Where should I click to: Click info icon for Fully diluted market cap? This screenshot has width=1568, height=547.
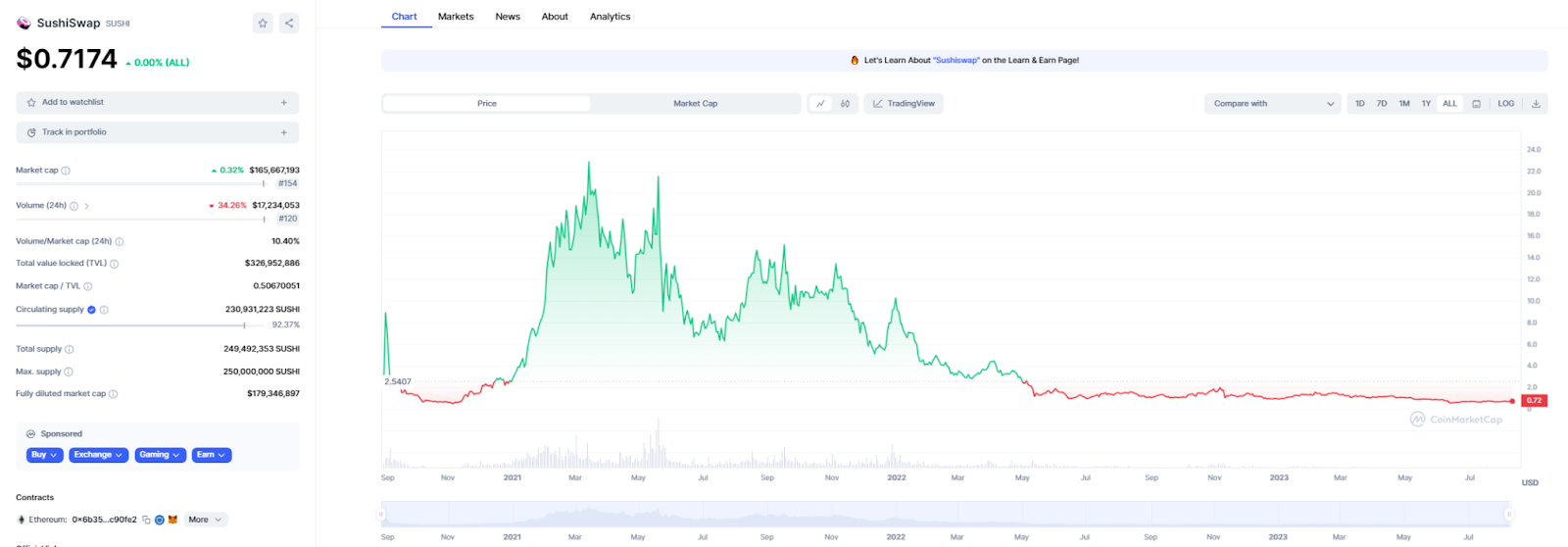pyautogui.click(x=114, y=394)
